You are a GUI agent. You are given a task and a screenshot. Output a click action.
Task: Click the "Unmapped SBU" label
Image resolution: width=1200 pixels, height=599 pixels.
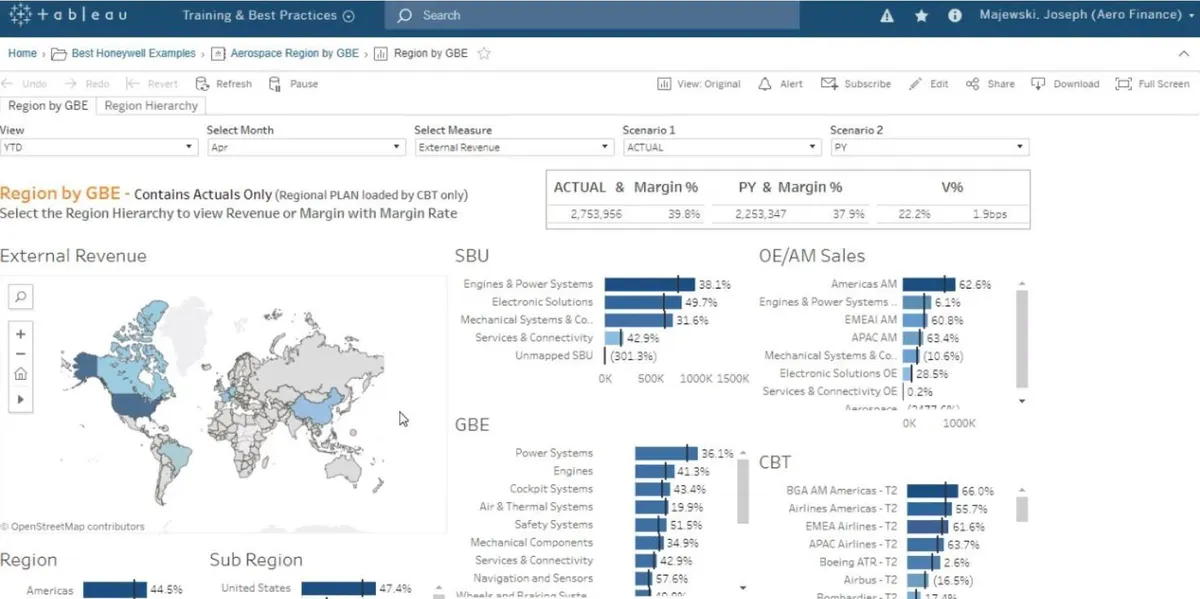[554, 356]
